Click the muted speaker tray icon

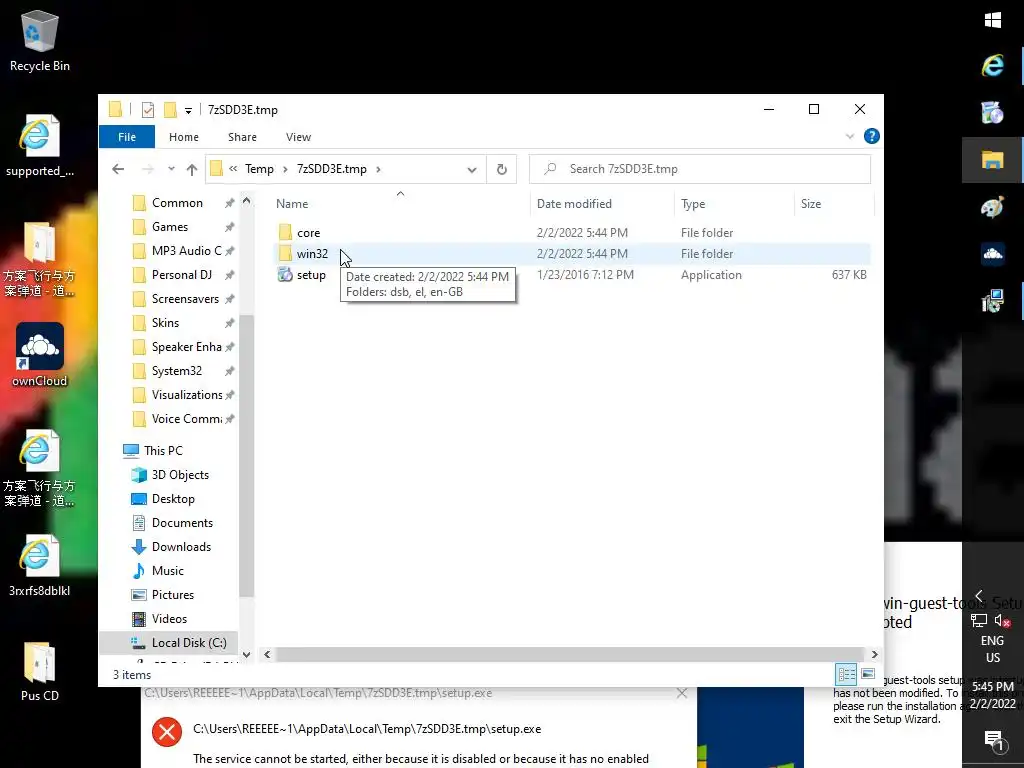(1002, 620)
